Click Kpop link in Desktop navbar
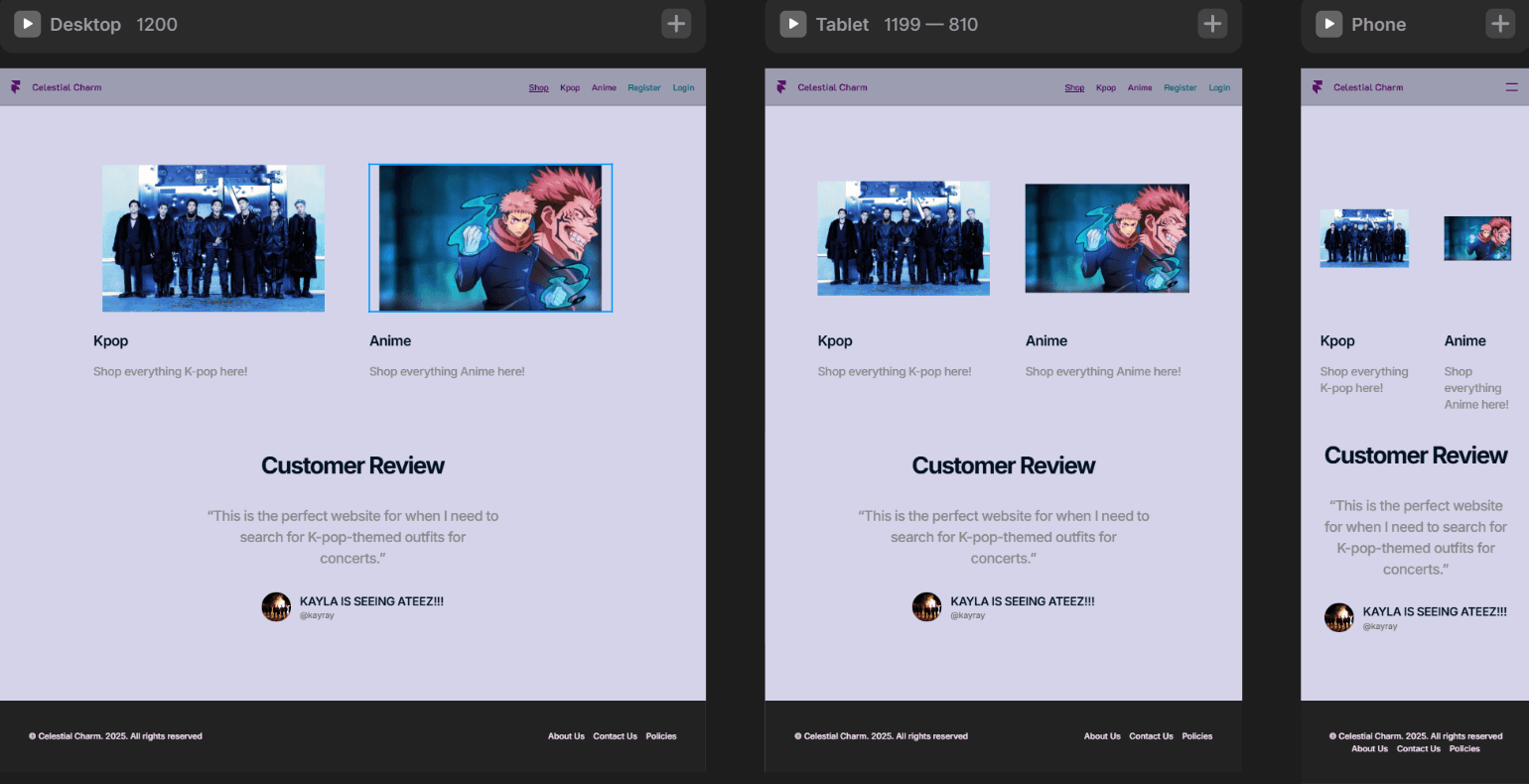Viewport: 1529px width, 784px height. pos(570,87)
